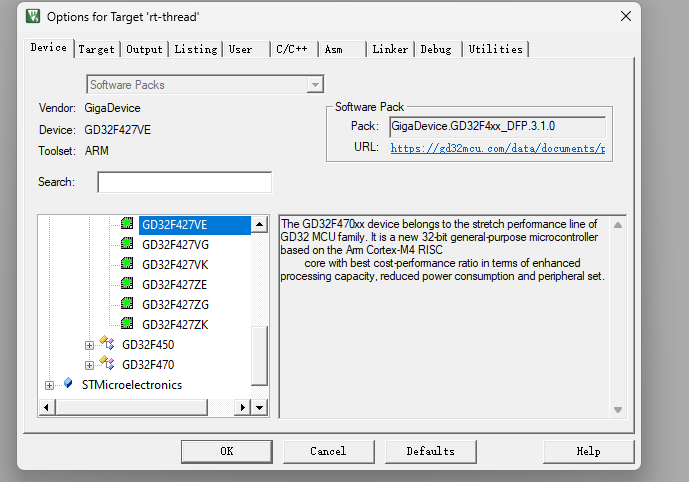Viewport: 689px width, 482px height.
Task: Select GD32F427VE in the device tree
Action: pos(195,225)
